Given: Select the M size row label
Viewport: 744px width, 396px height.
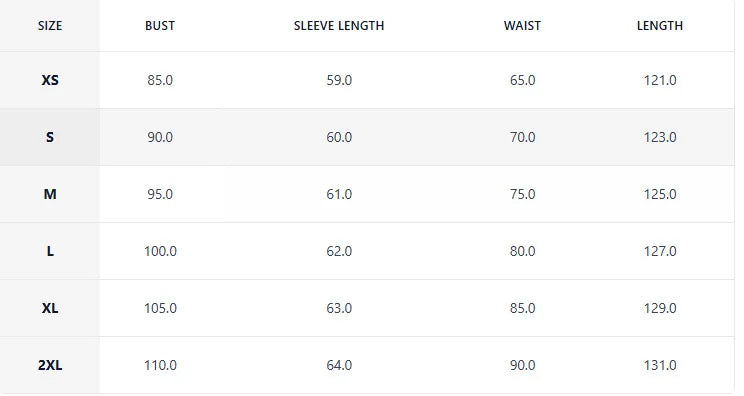Looking at the screenshot, I should pyautogui.click(x=50, y=194).
